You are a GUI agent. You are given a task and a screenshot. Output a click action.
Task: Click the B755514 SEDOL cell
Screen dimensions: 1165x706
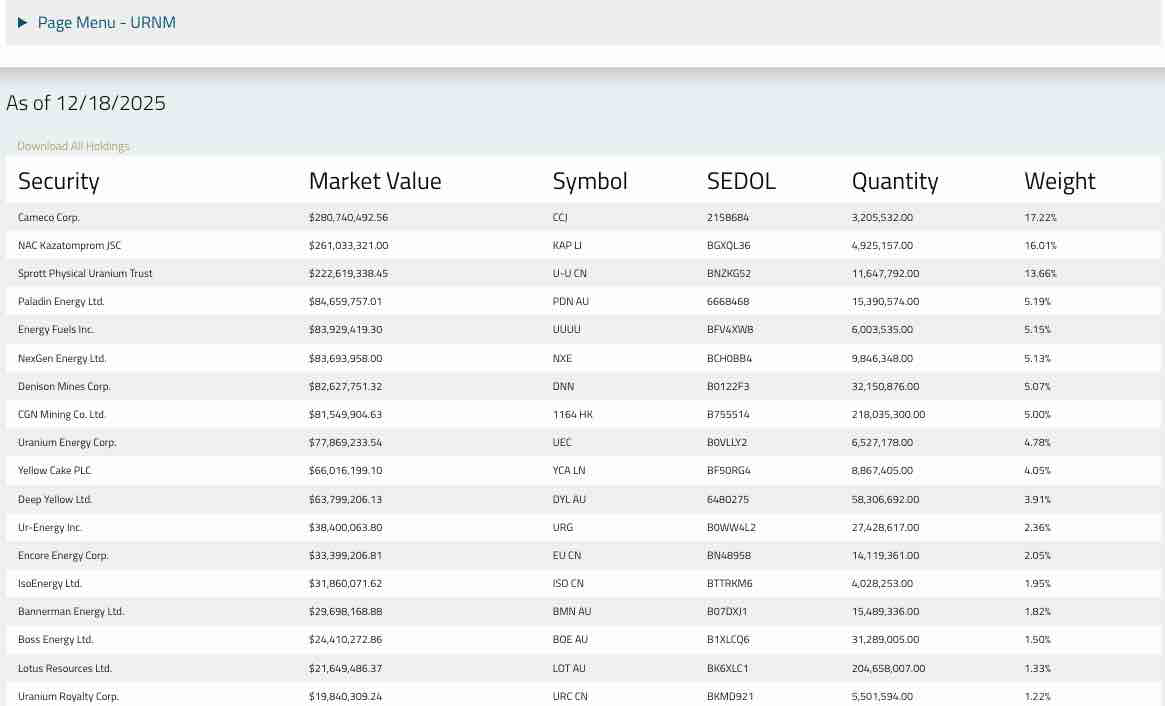728,415
